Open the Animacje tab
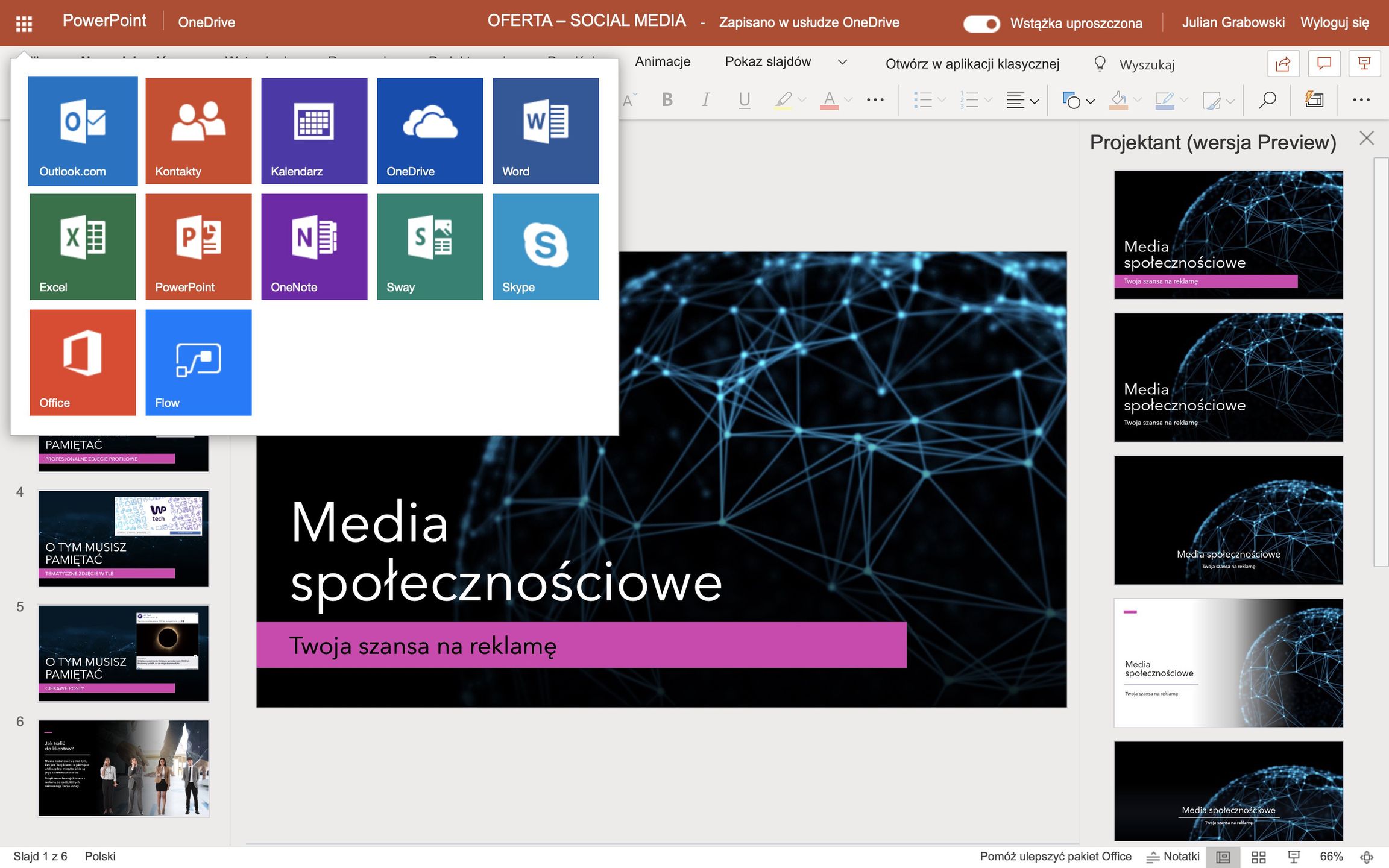The height and width of the screenshot is (868, 1389). pyautogui.click(x=663, y=61)
